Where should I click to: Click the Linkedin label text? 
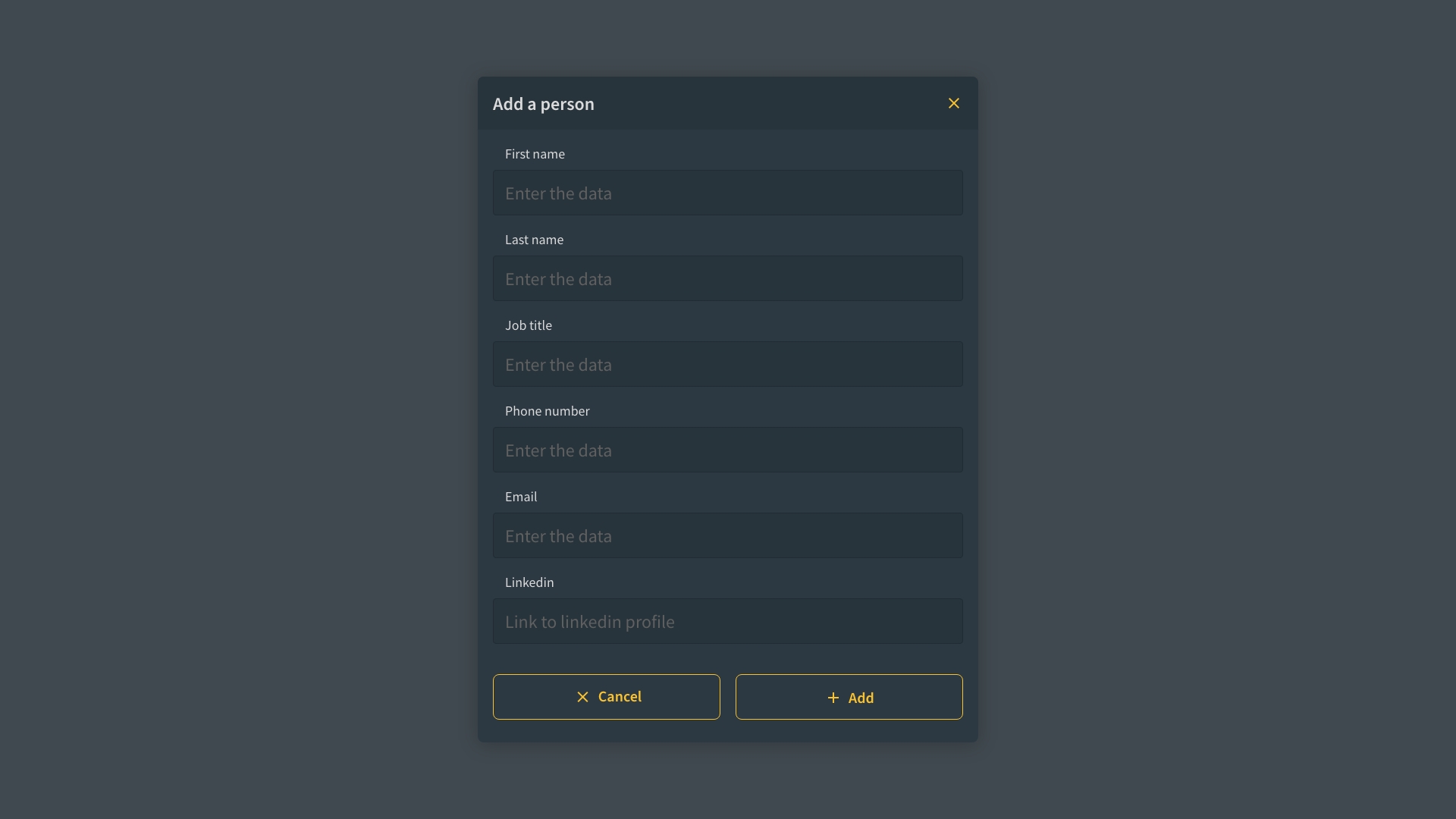pyautogui.click(x=529, y=582)
